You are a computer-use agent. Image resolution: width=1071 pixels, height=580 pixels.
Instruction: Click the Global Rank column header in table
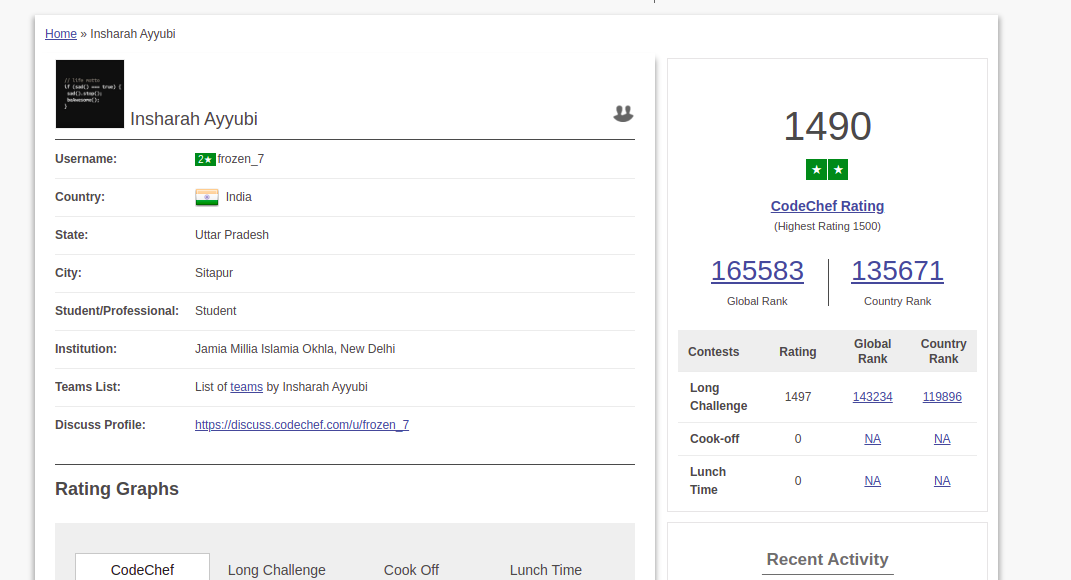pos(872,351)
